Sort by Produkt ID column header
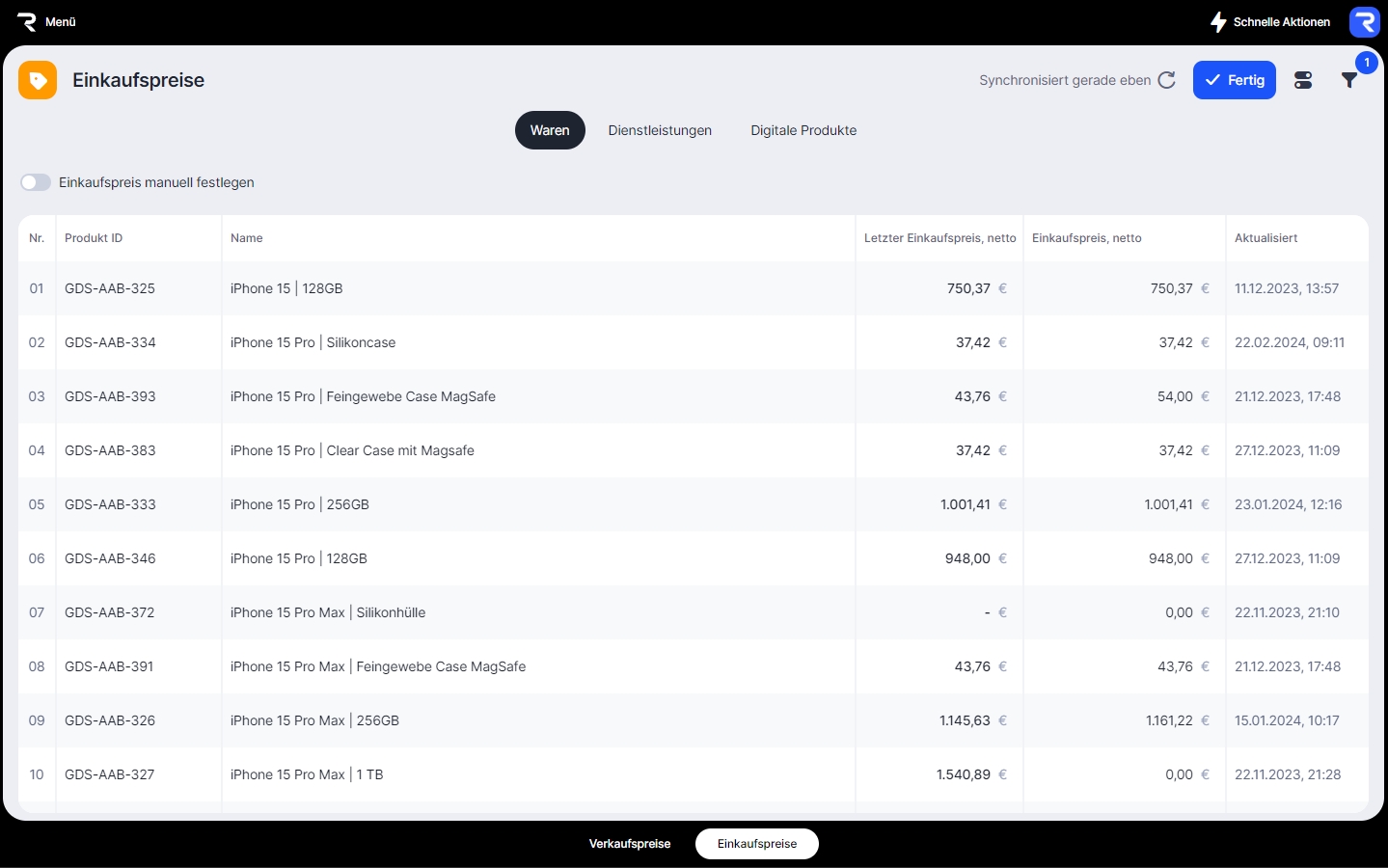The image size is (1388, 868). click(94, 238)
